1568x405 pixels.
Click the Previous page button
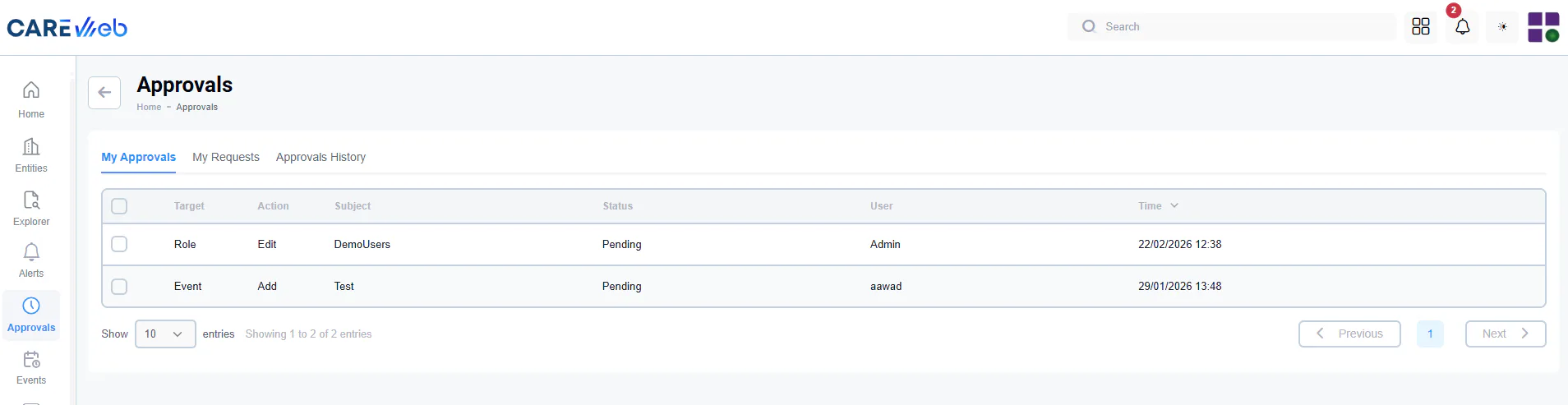point(1349,334)
